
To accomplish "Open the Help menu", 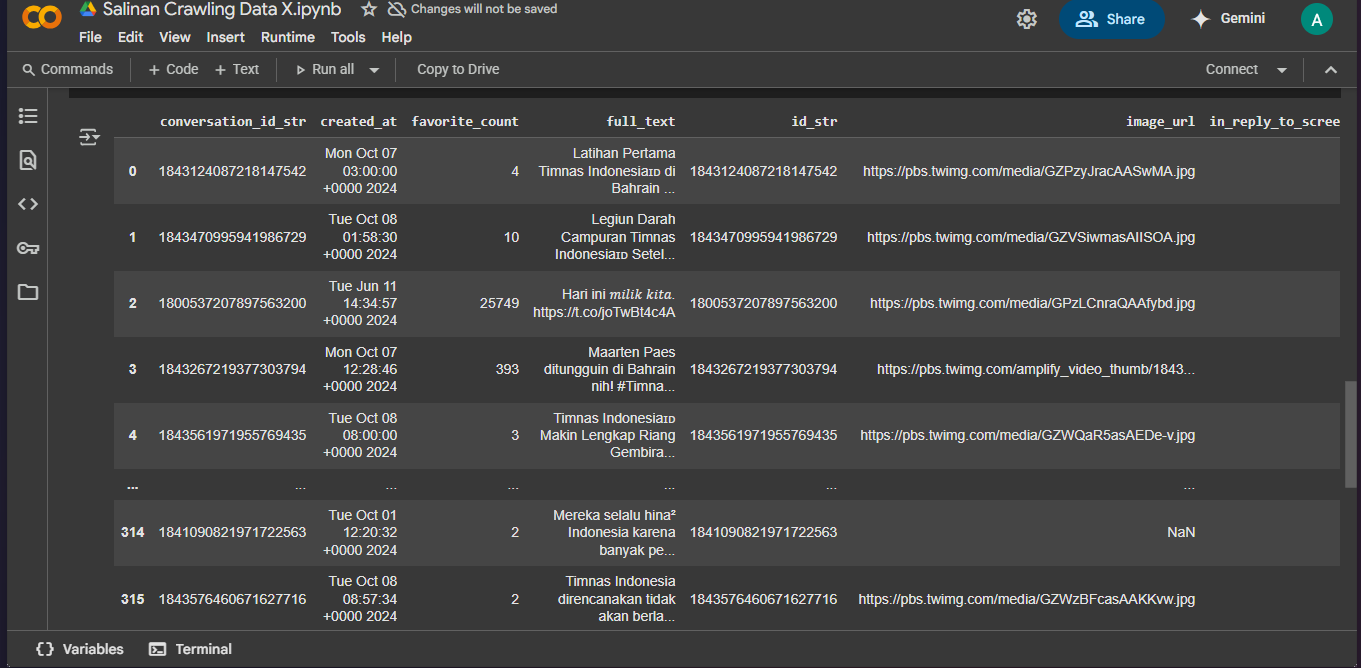I will (397, 37).
